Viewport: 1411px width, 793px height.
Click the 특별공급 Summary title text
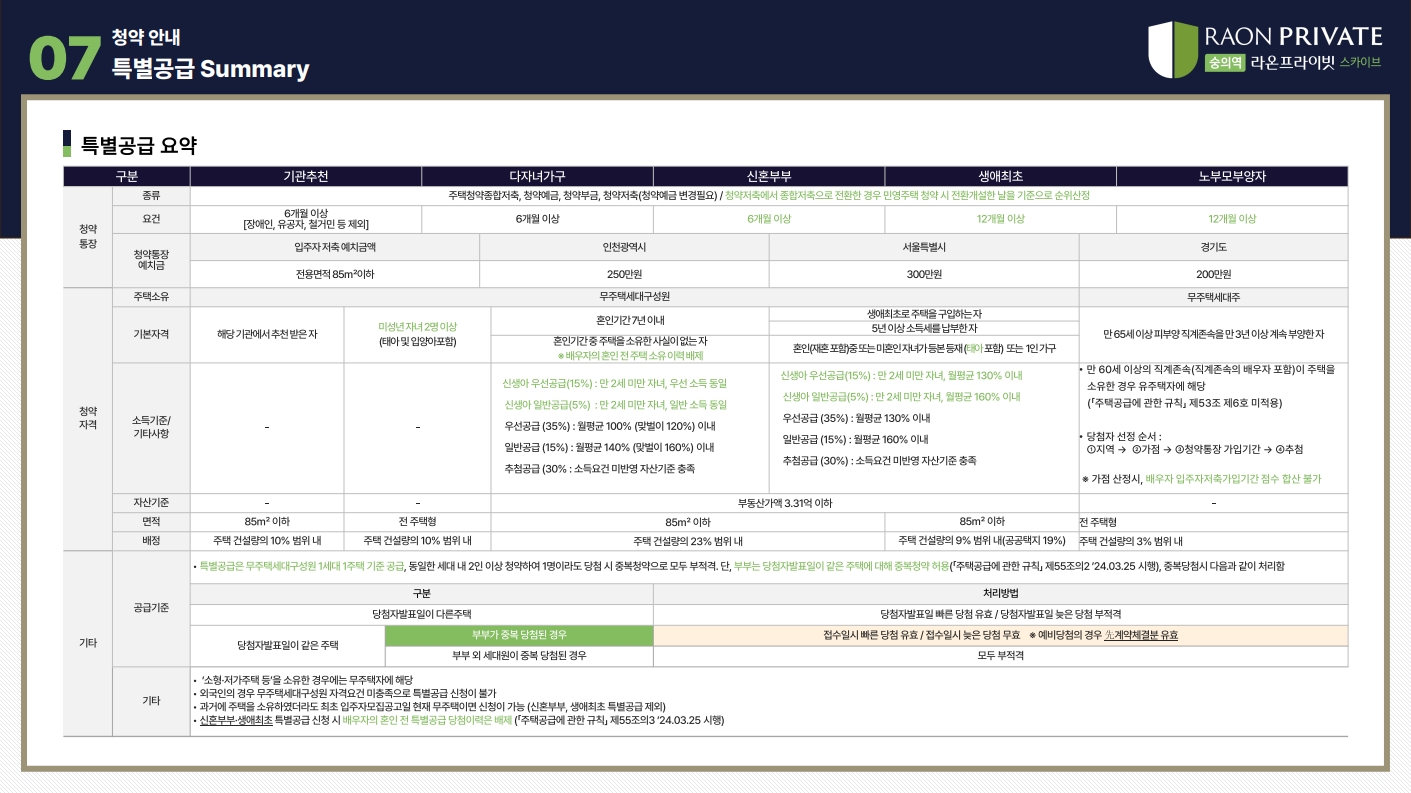(x=211, y=69)
